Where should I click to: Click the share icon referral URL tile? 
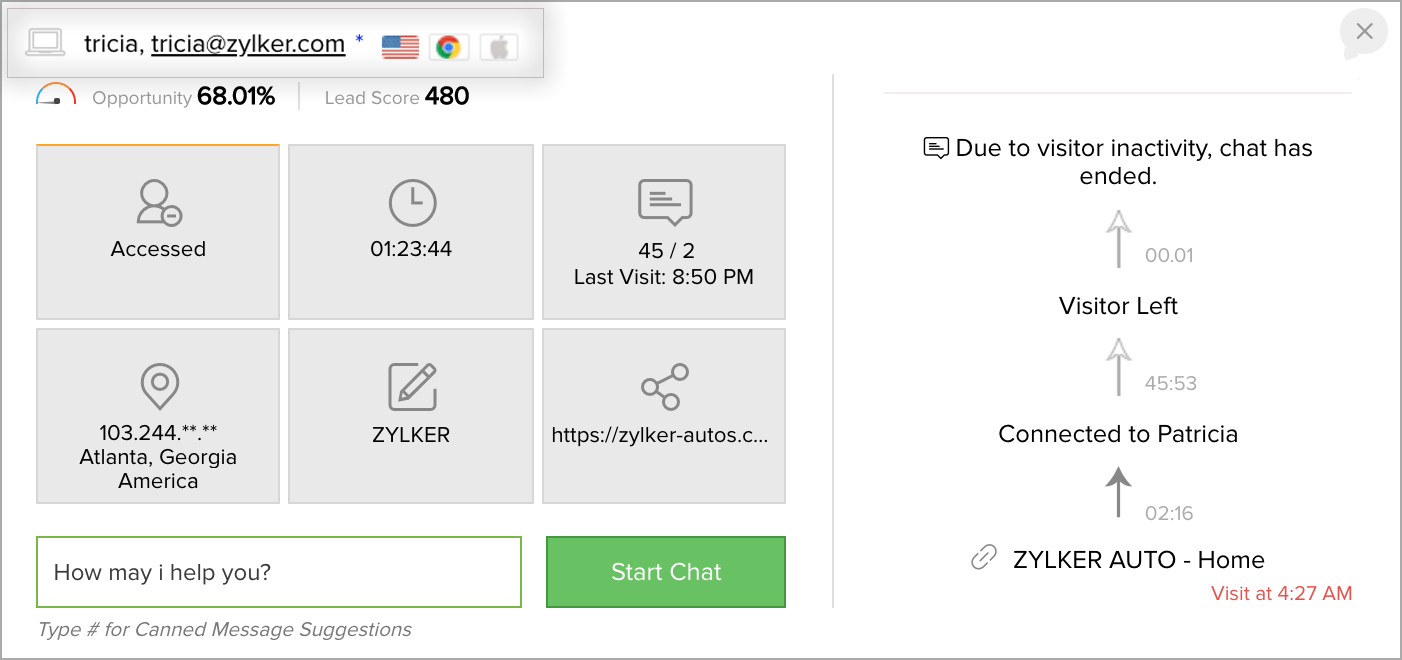pos(664,416)
